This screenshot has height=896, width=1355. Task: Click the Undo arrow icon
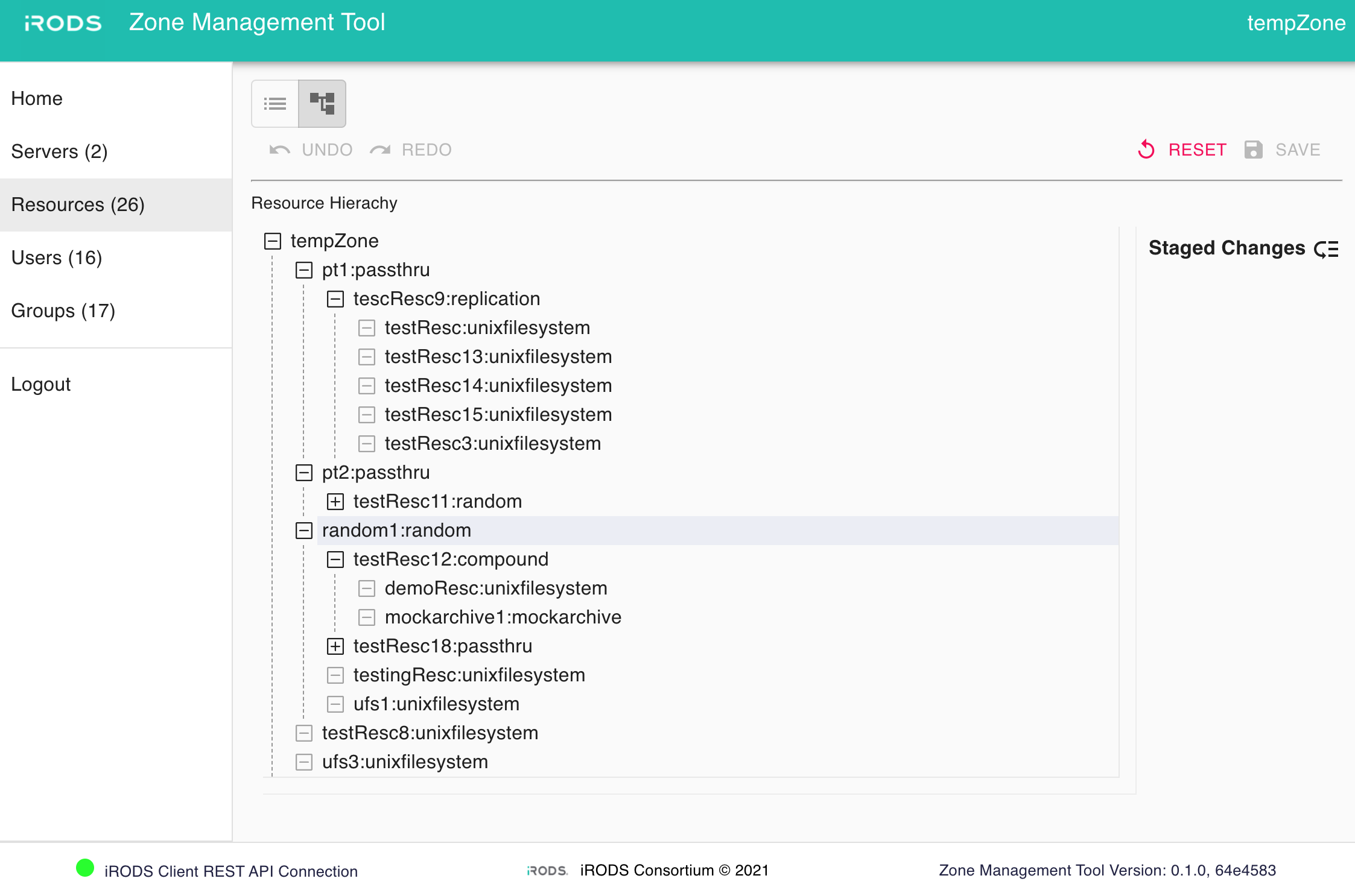coord(279,150)
